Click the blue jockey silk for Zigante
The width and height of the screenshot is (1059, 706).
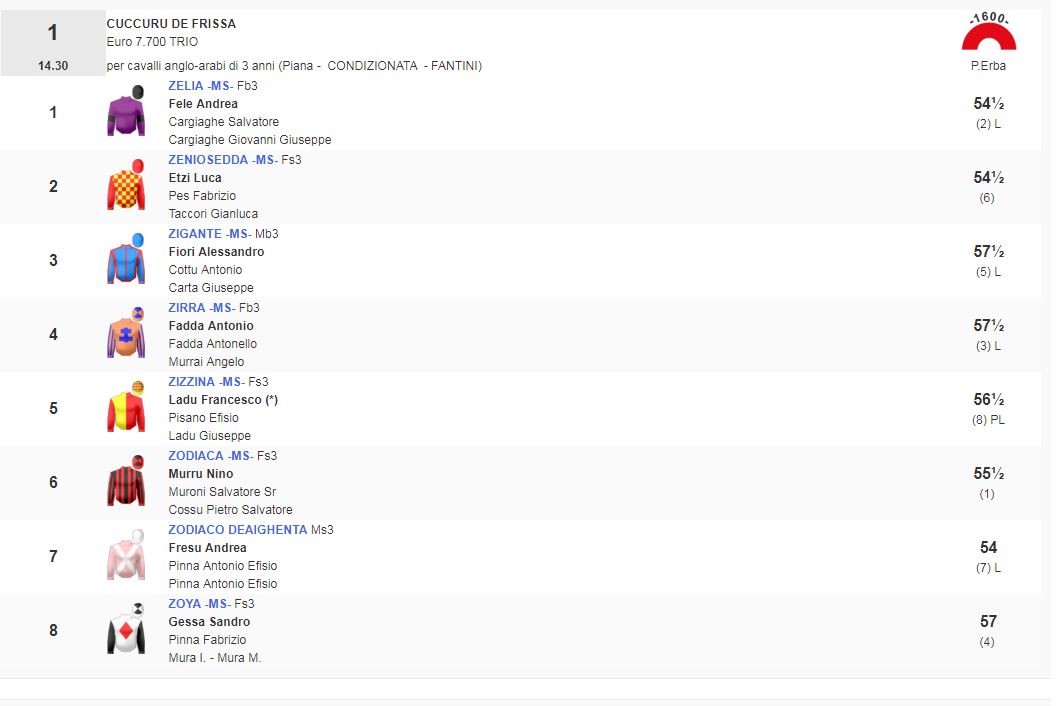(126, 260)
